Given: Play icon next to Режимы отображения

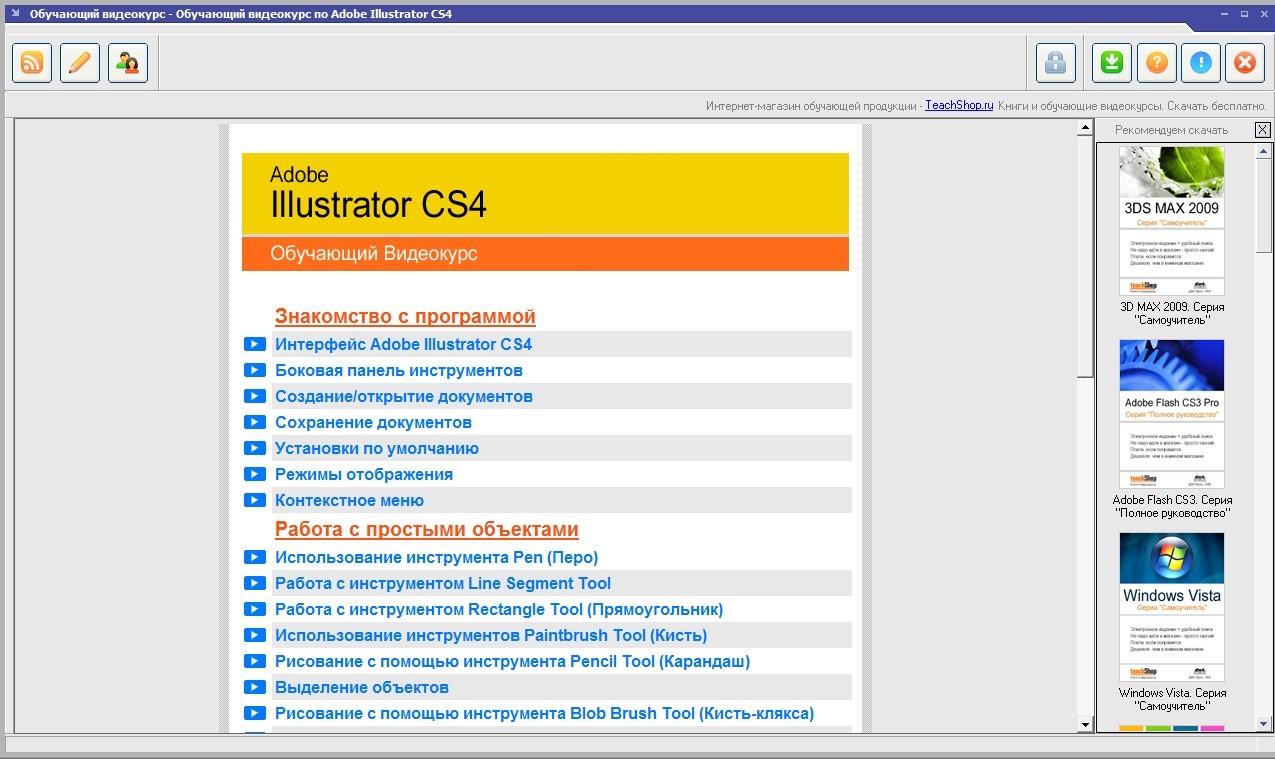Looking at the screenshot, I should click(255, 474).
